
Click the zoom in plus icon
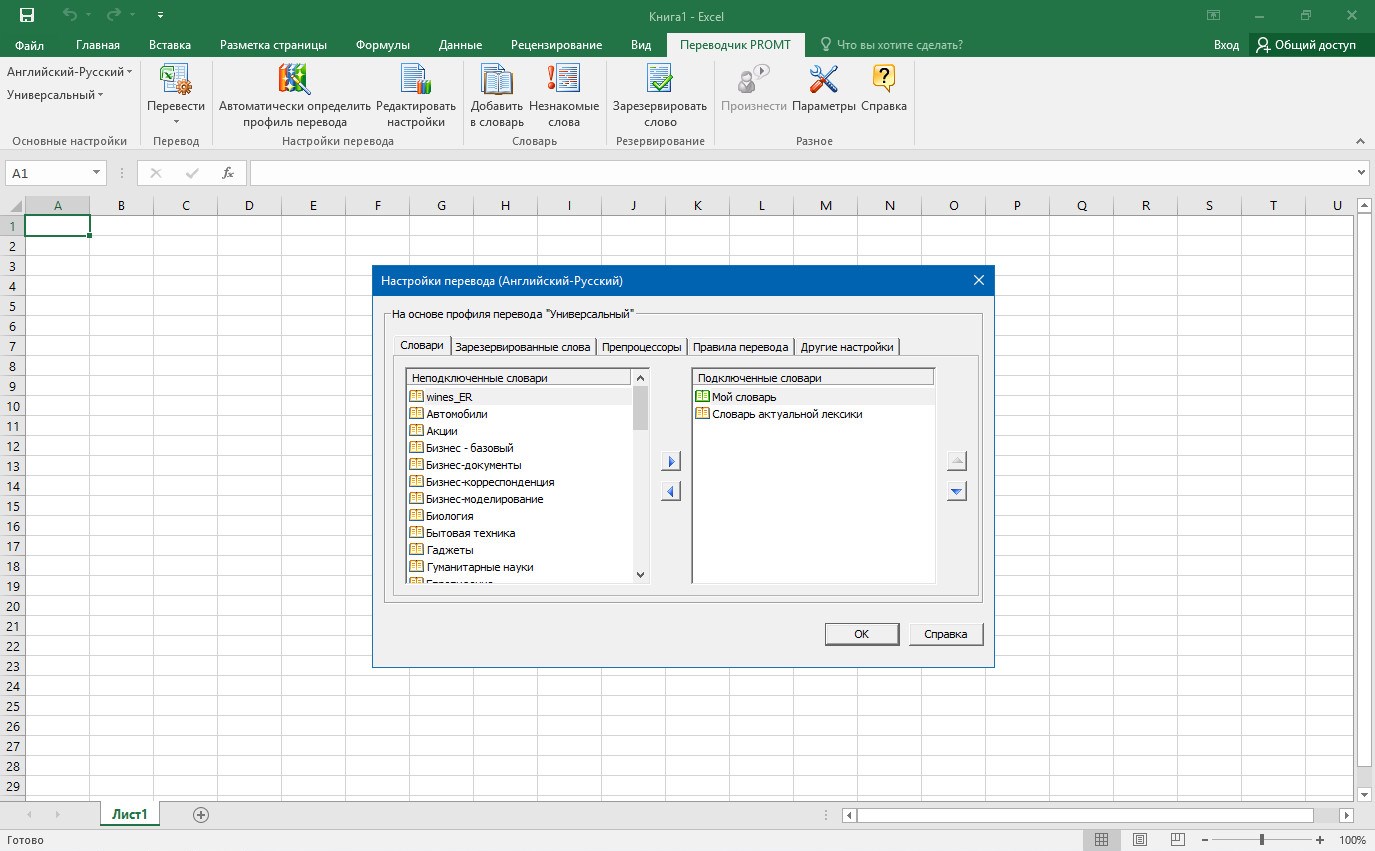pyautogui.click(x=1320, y=840)
